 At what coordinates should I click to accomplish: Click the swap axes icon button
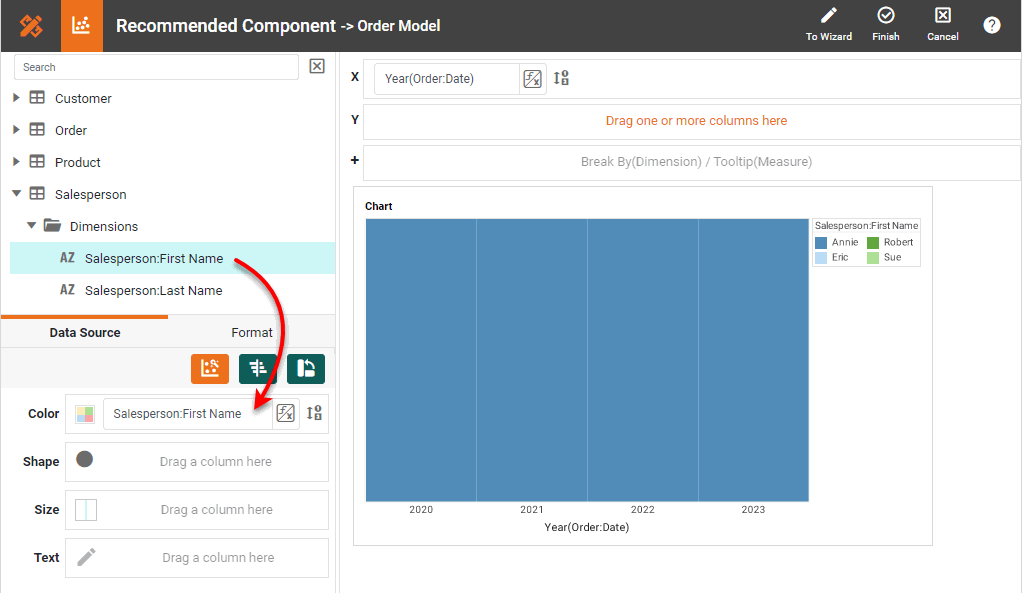pyautogui.click(x=306, y=369)
